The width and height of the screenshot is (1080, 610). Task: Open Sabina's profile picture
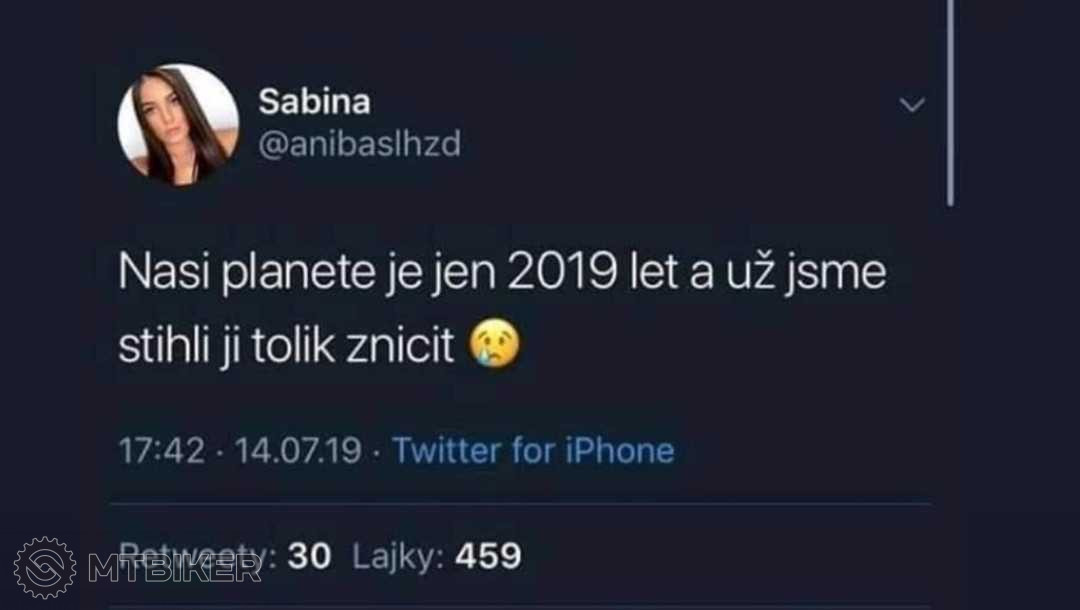click(x=178, y=125)
